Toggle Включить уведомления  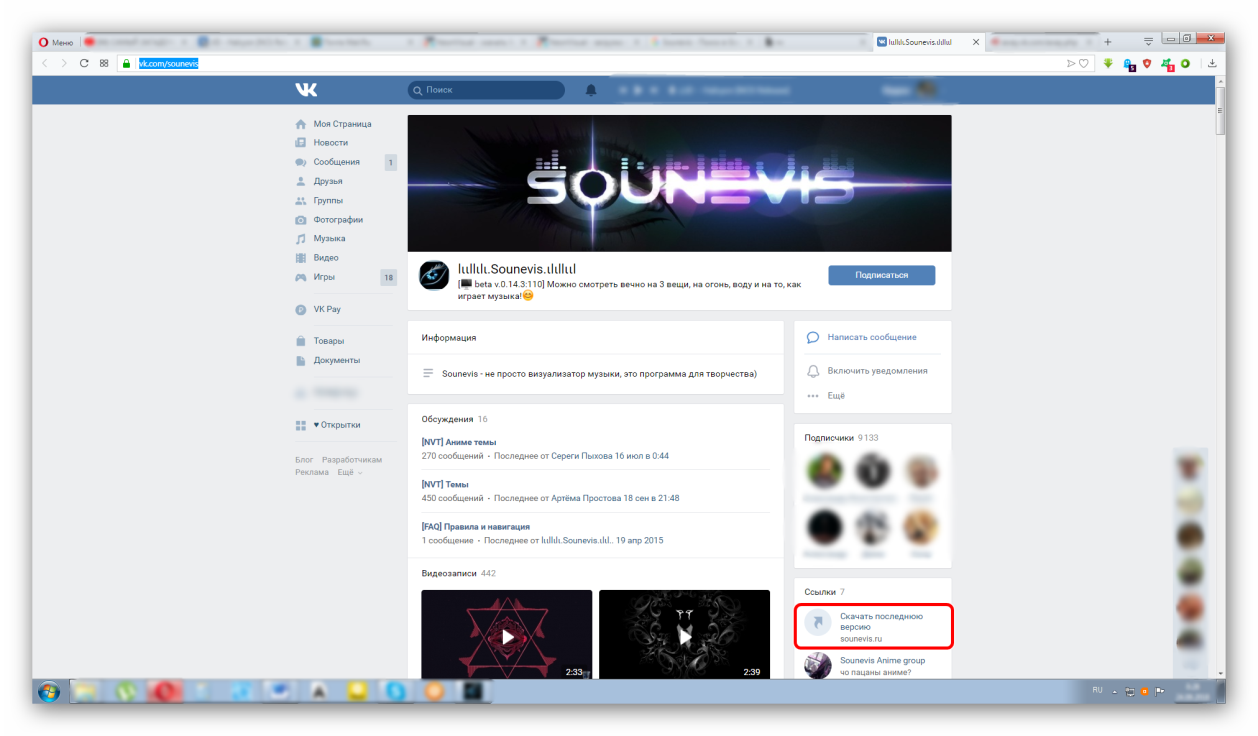(x=877, y=370)
